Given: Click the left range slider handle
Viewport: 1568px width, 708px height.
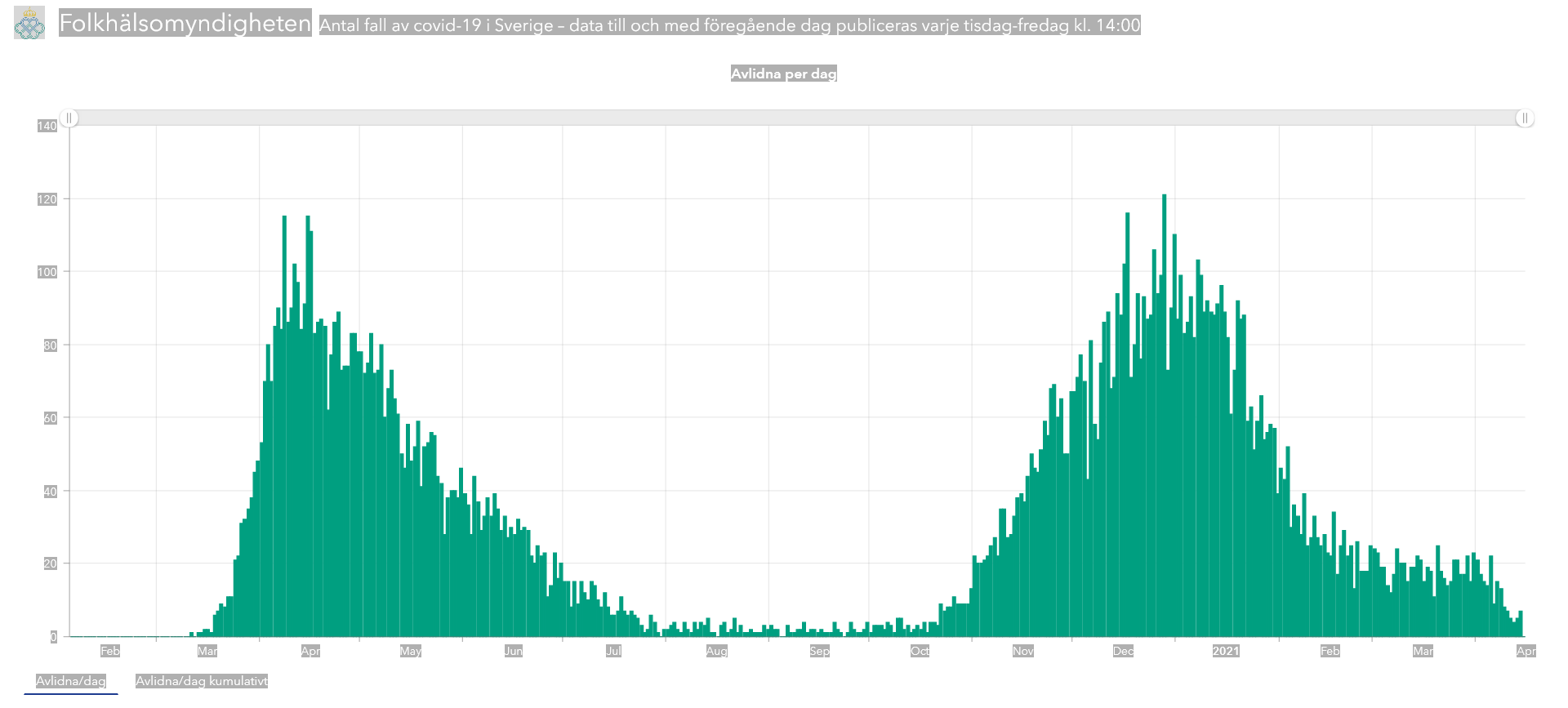Looking at the screenshot, I should tap(69, 118).
